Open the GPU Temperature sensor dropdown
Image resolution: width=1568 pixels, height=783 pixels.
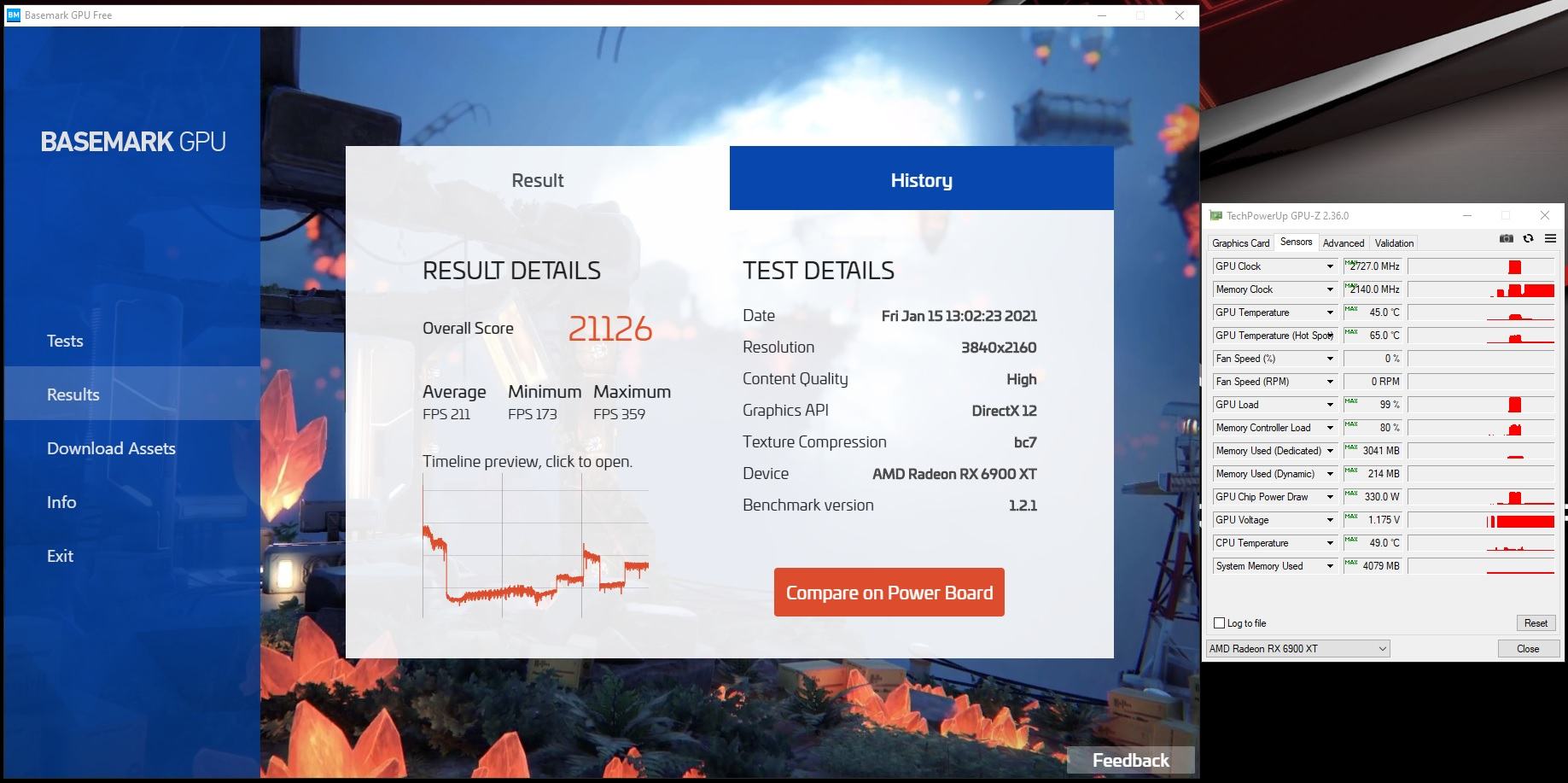pyautogui.click(x=1329, y=313)
